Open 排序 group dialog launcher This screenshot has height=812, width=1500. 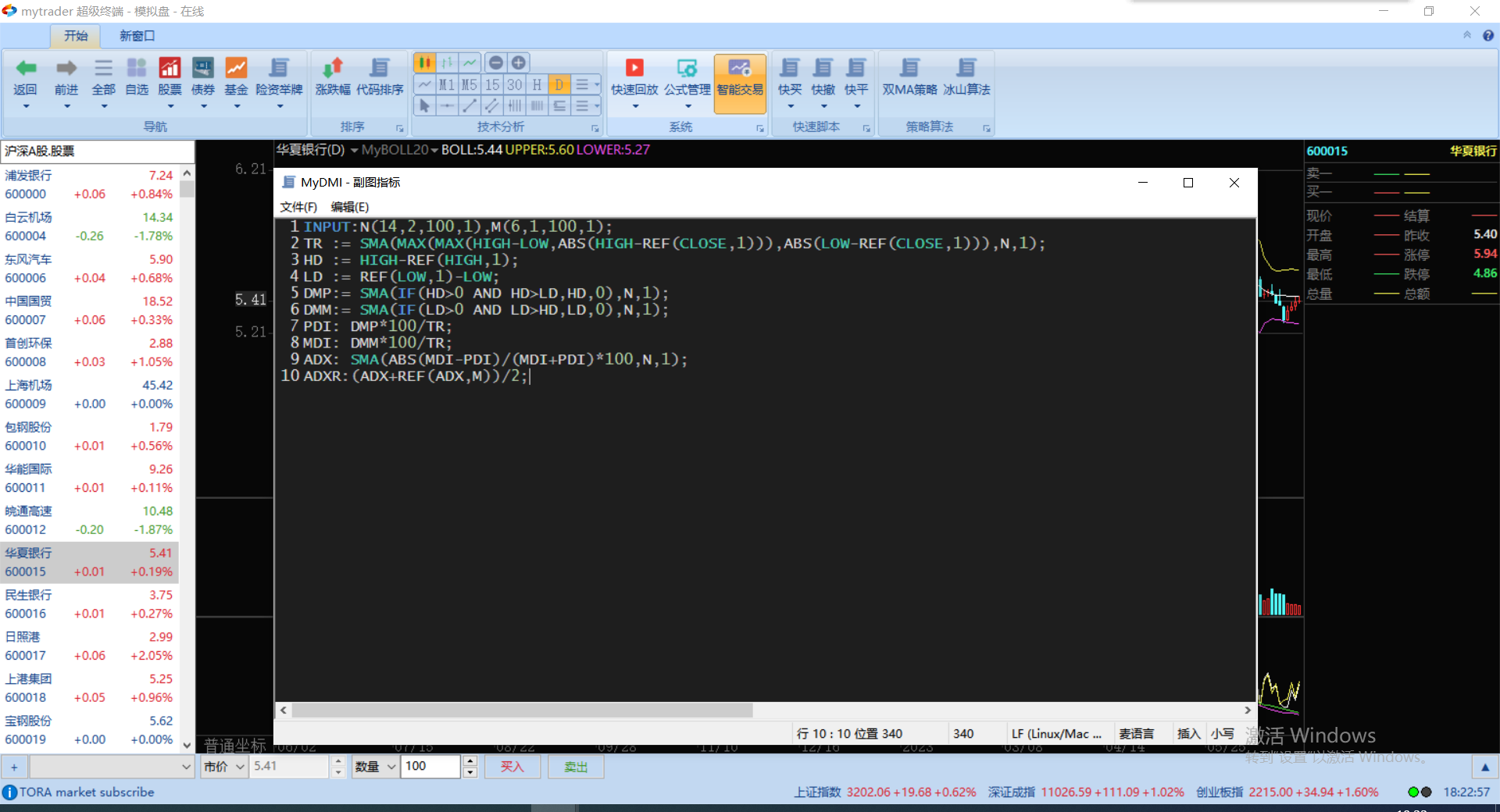[x=400, y=128]
